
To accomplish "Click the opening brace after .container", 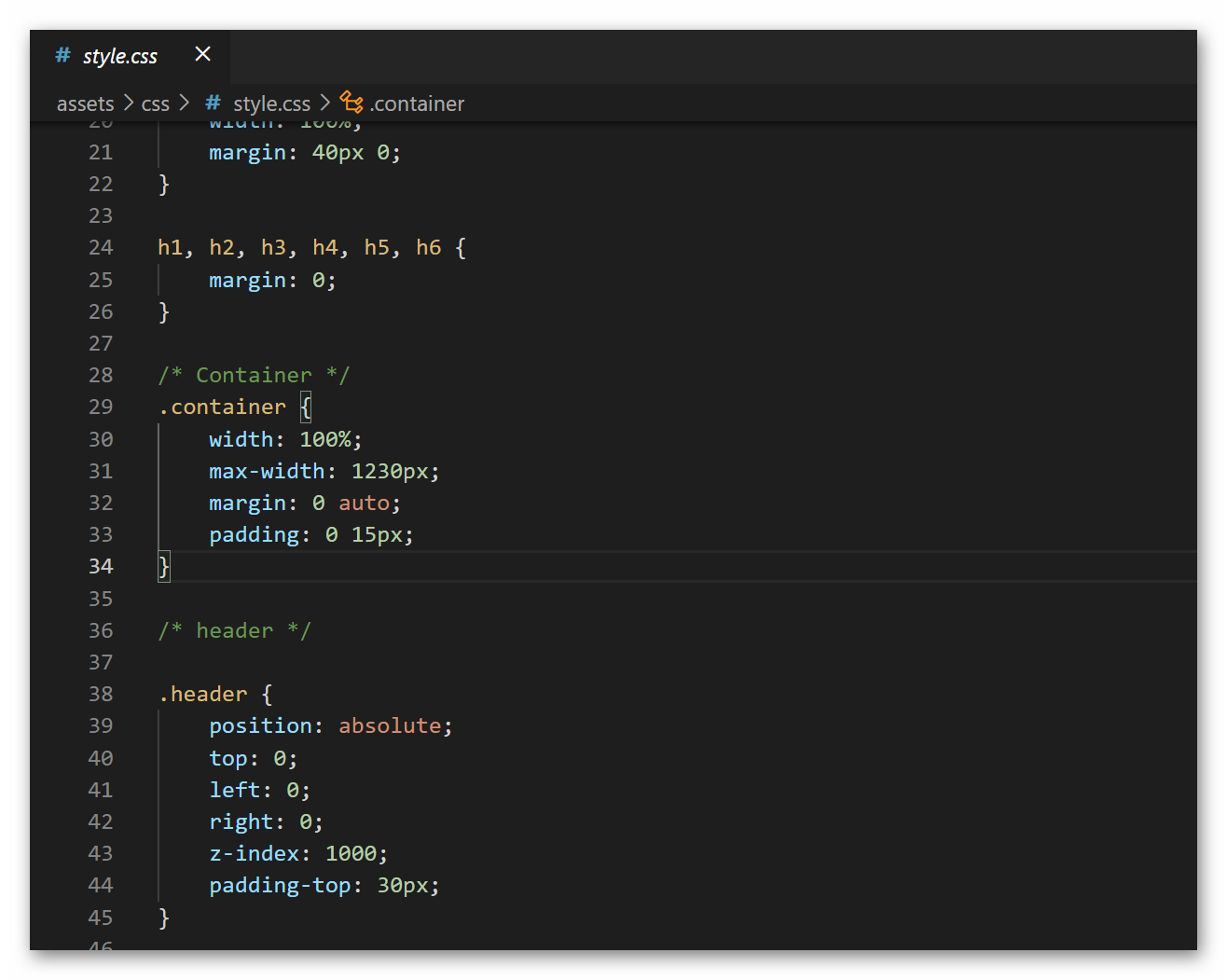I will coord(306,407).
